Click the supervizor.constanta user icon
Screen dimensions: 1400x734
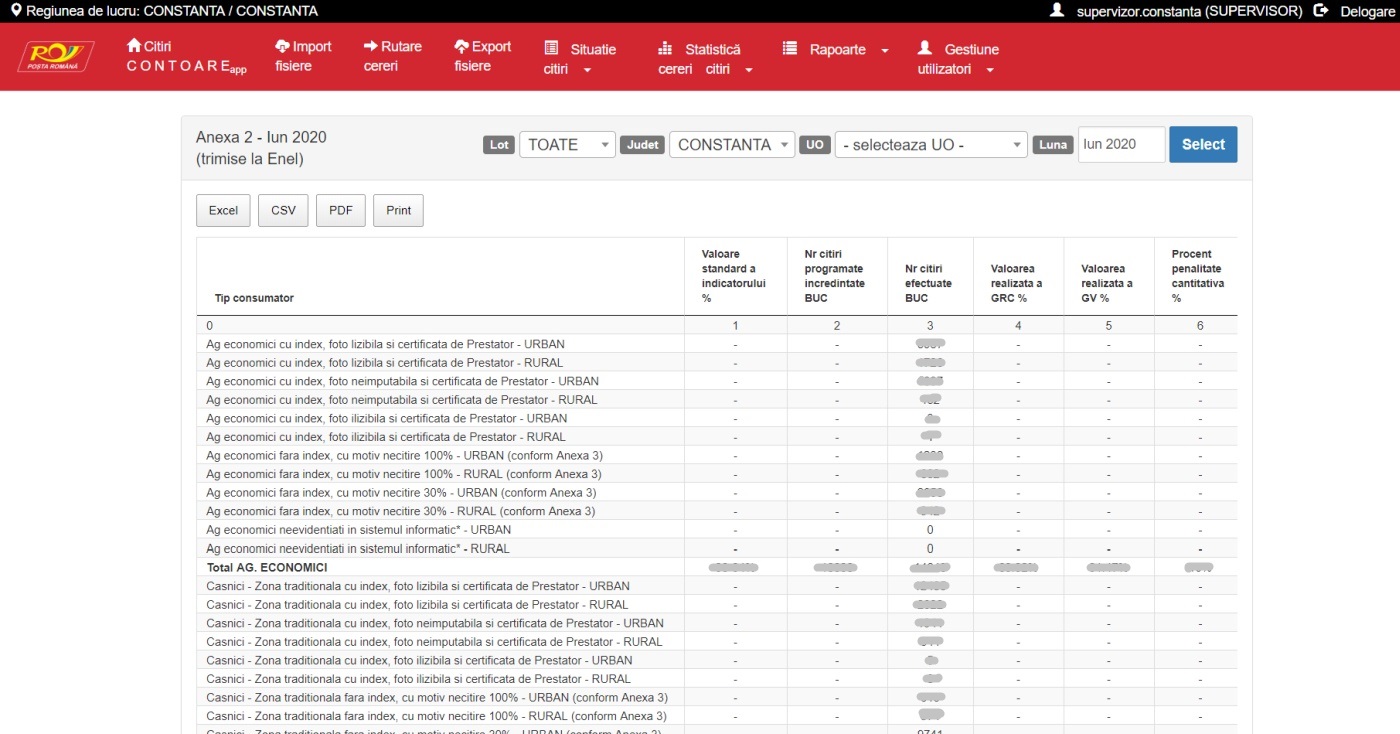(x=1057, y=11)
